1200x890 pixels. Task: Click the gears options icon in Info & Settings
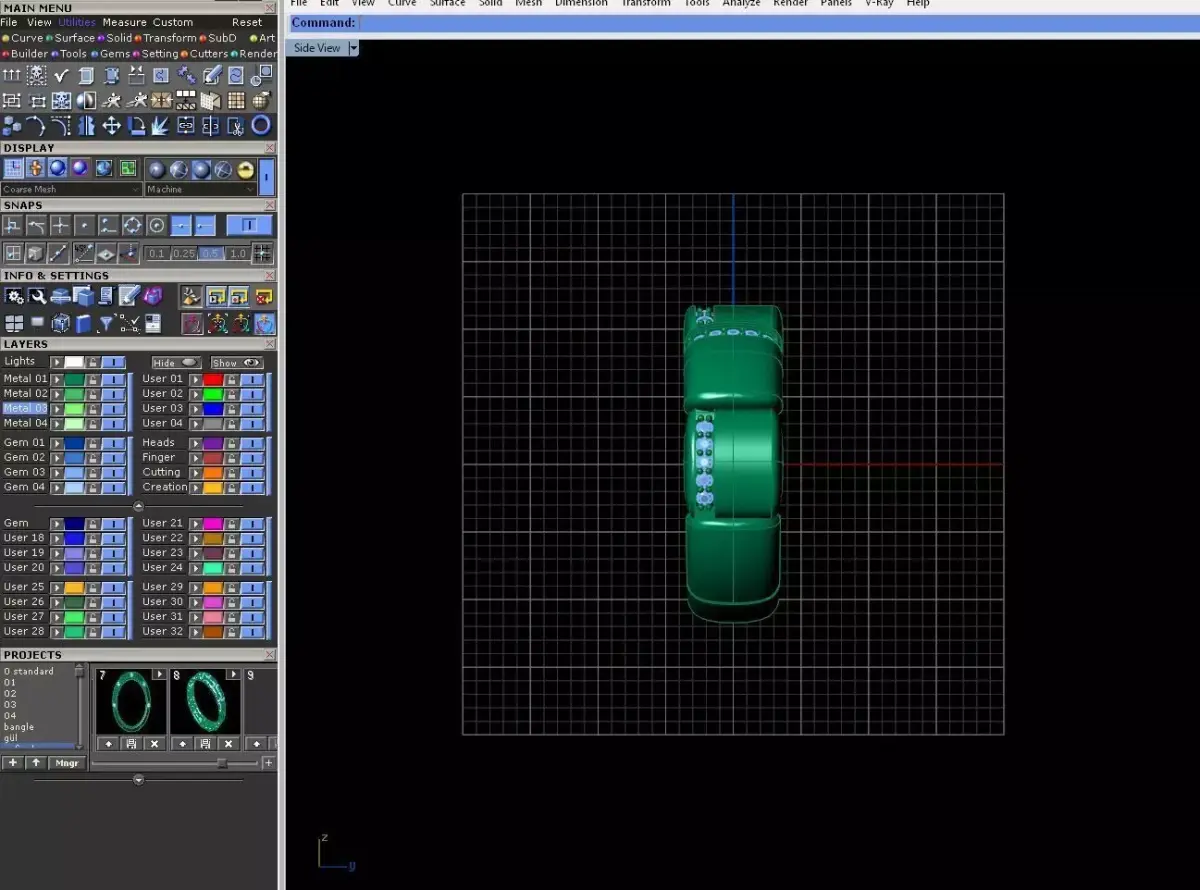tap(14, 296)
